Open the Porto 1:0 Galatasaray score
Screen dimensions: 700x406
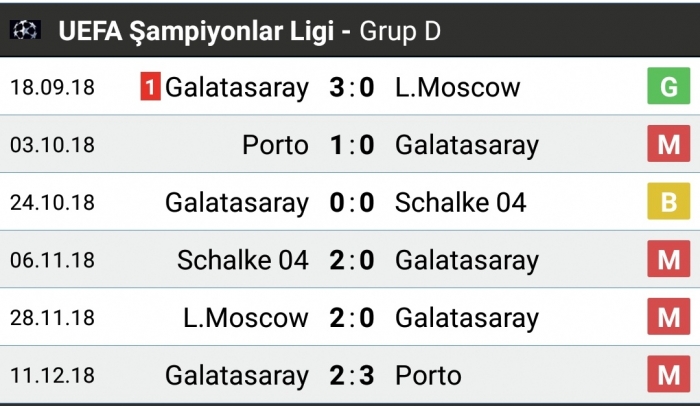351,146
